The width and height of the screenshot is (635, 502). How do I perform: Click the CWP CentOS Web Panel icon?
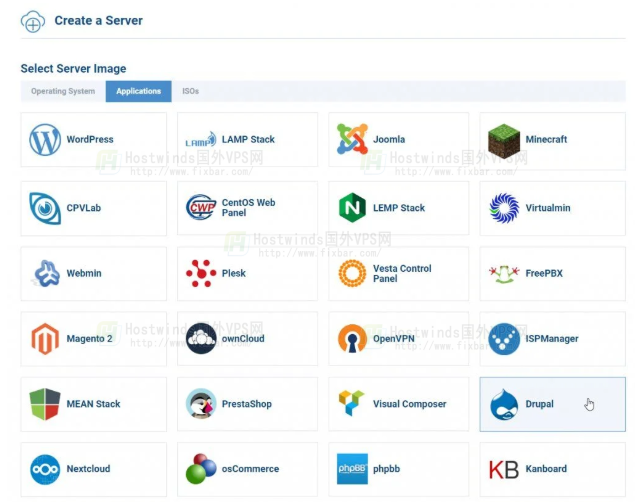pyautogui.click(x=201, y=207)
